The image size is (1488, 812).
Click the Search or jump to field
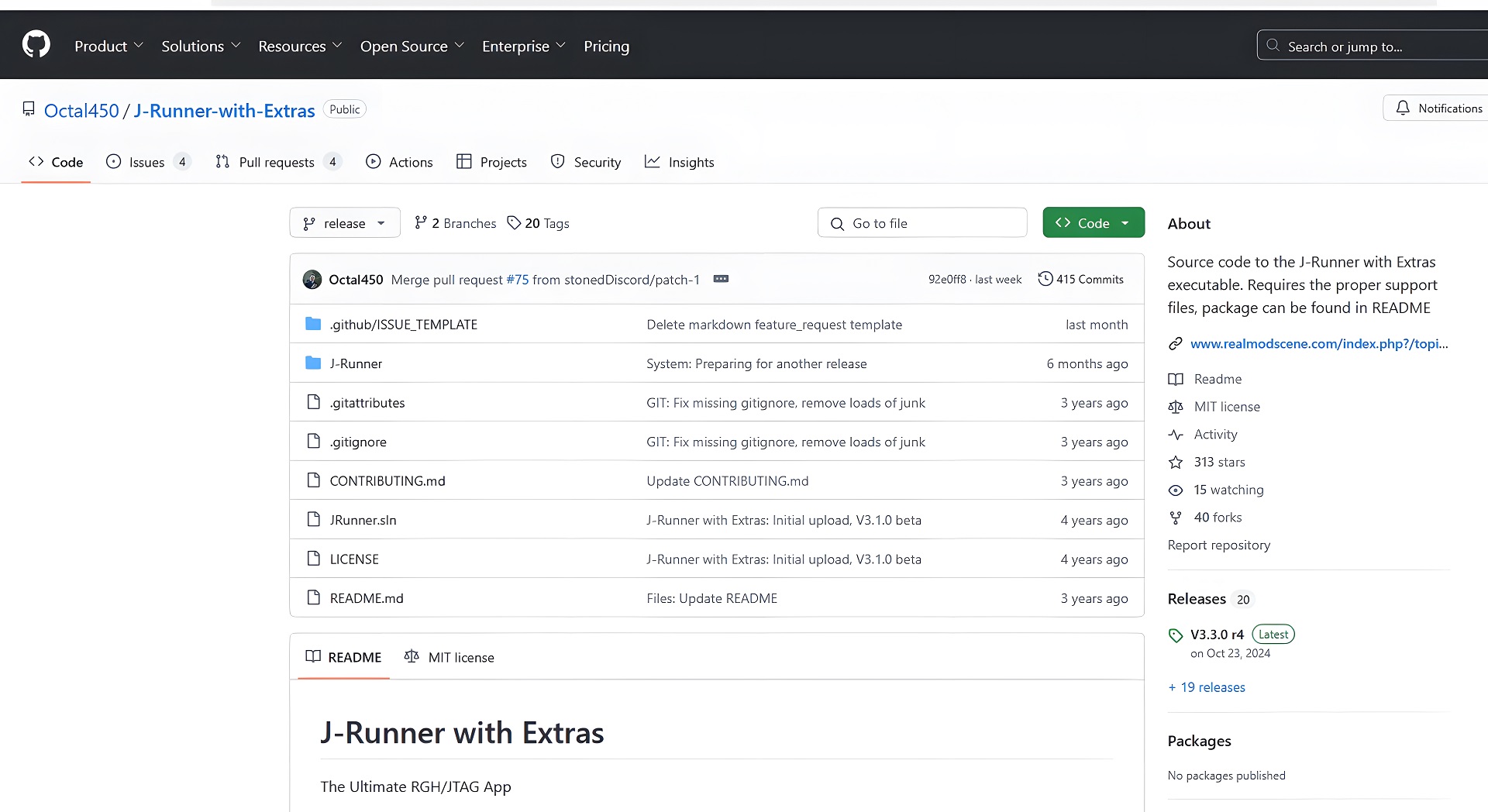[x=1373, y=46]
